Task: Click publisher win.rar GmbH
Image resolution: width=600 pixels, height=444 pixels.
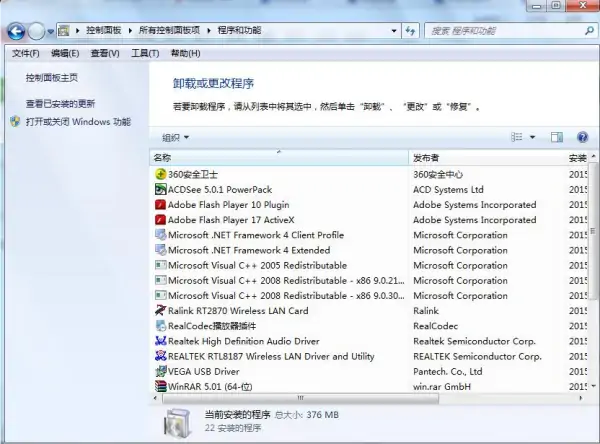Action: point(442,387)
